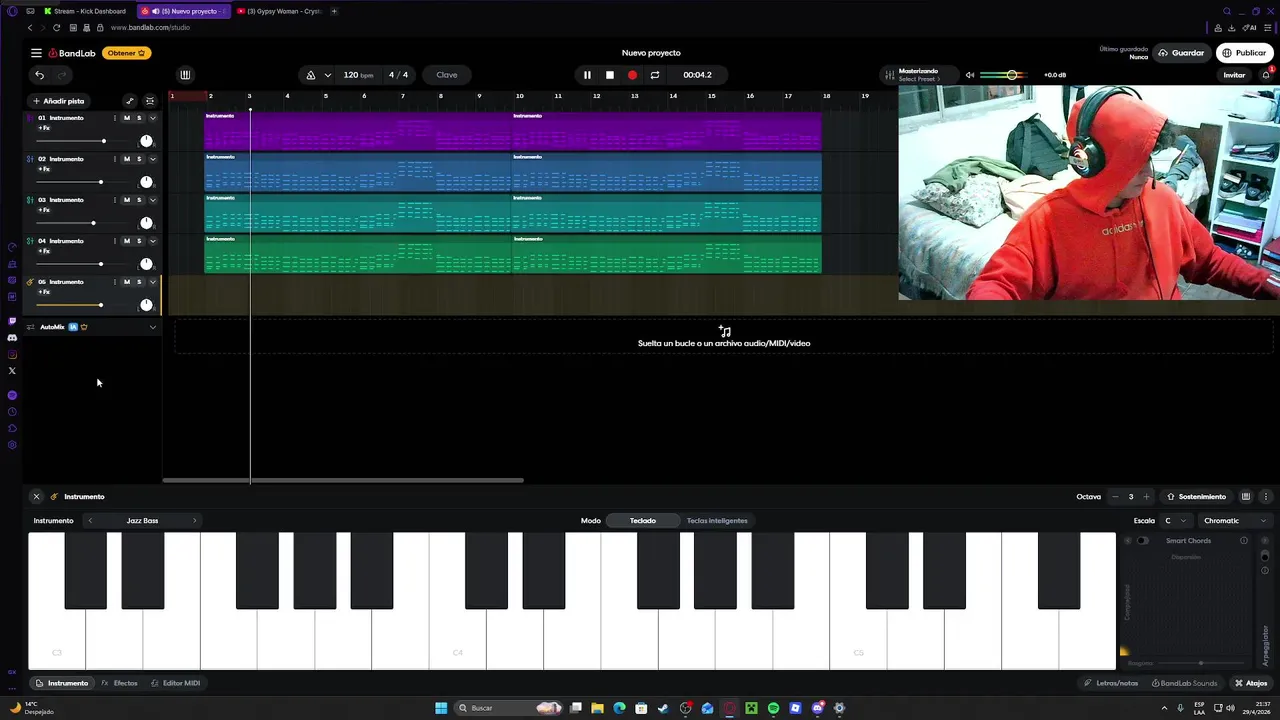1280x720 pixels.
Task: Solo track 01 Instrumento
Action: tap(139, 118)
